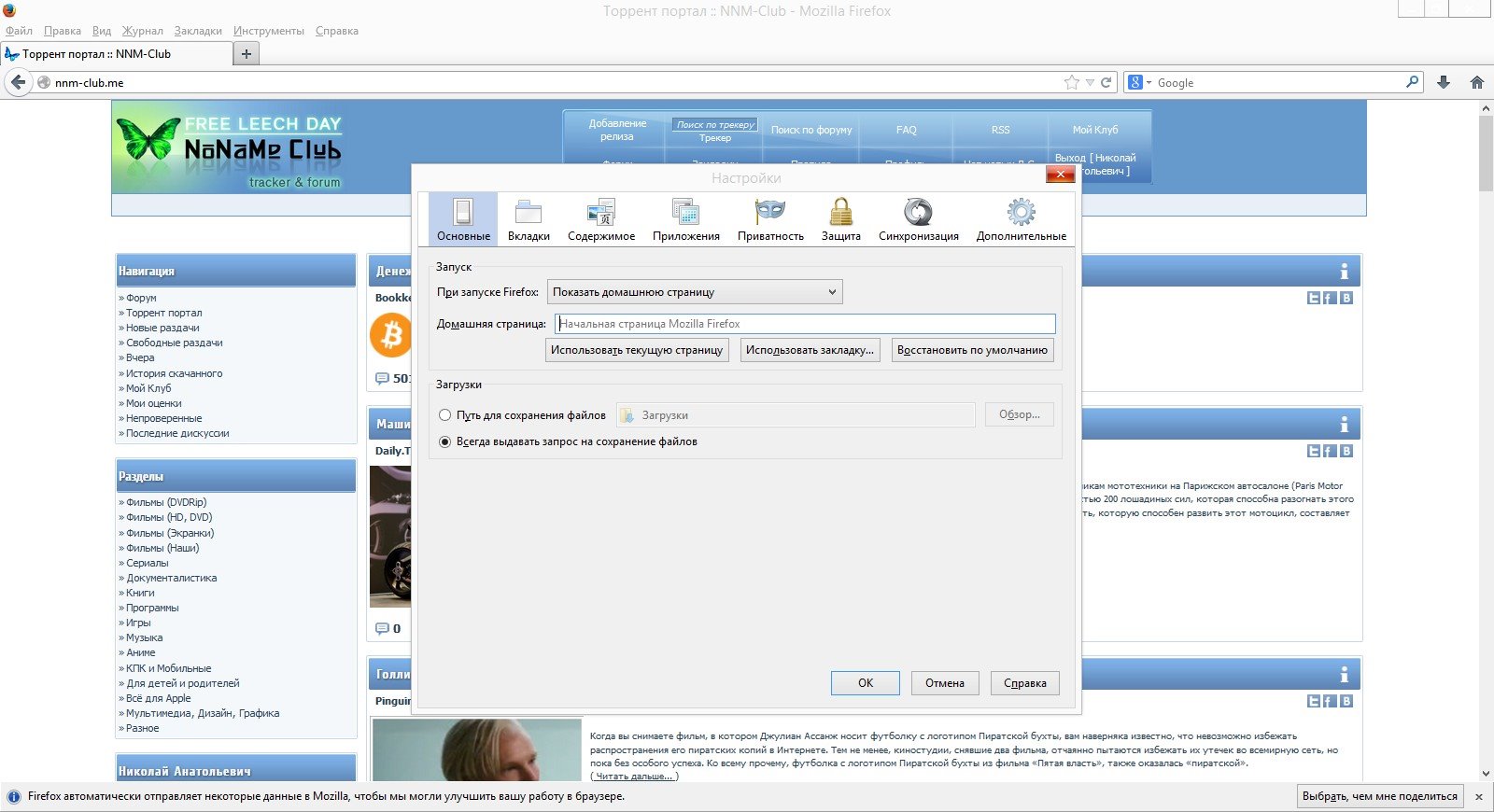Open the Журнал menu
This screenshot has width=1494, height=812.
[142, 31]
